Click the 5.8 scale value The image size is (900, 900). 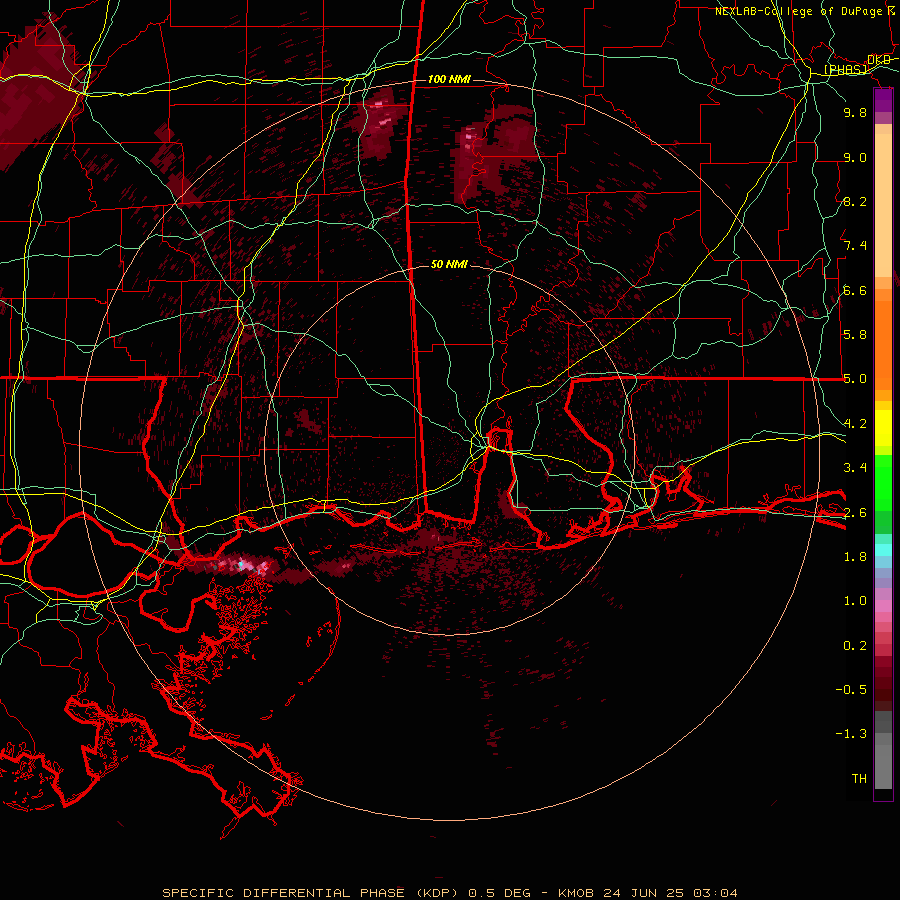[x=855, y=335]
